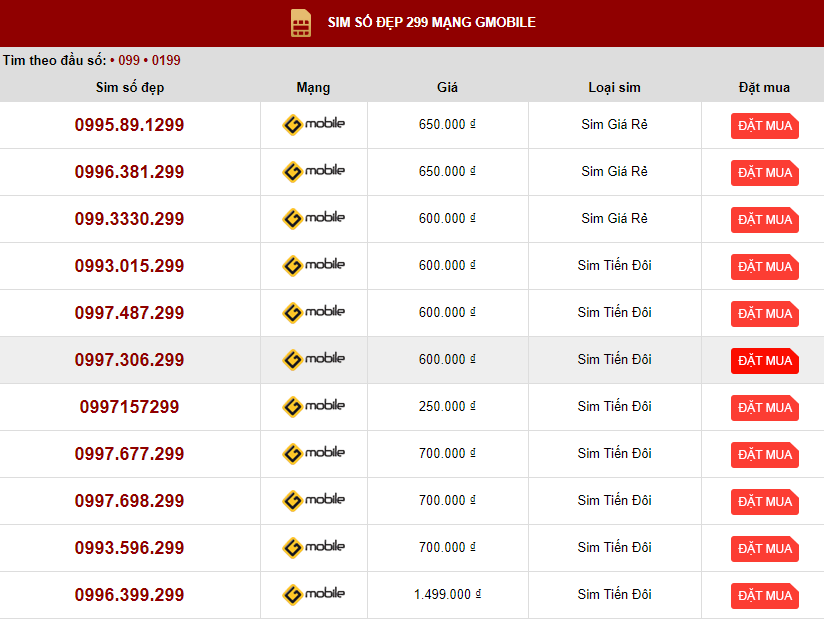Order SIM 0997.487.299 with ĐẶT MUA
Viewport: 824px width, 619px height.
(765, 314)
